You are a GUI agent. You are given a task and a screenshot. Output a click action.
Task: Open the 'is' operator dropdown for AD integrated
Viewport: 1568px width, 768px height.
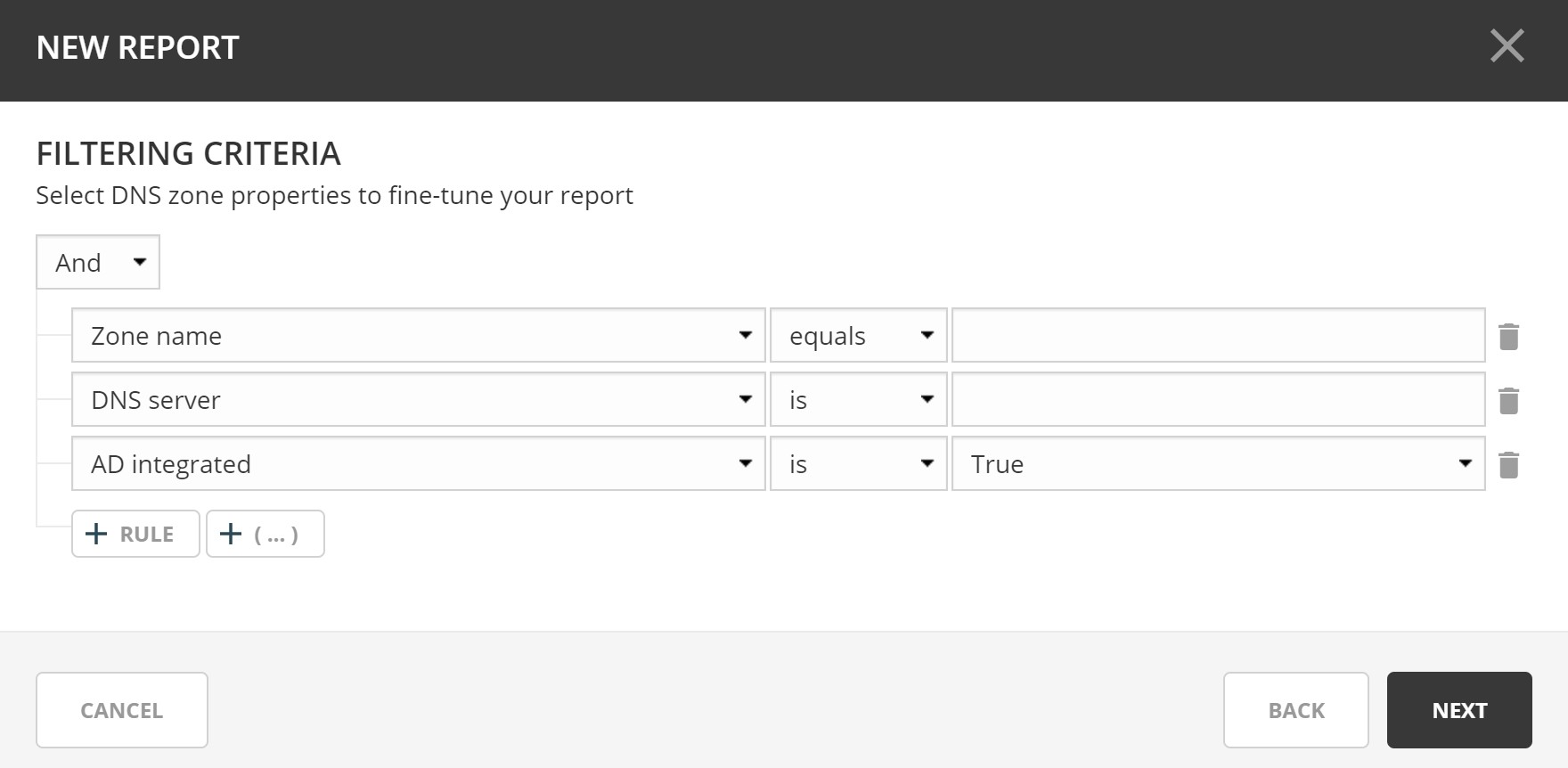click(x=858, y=464)
